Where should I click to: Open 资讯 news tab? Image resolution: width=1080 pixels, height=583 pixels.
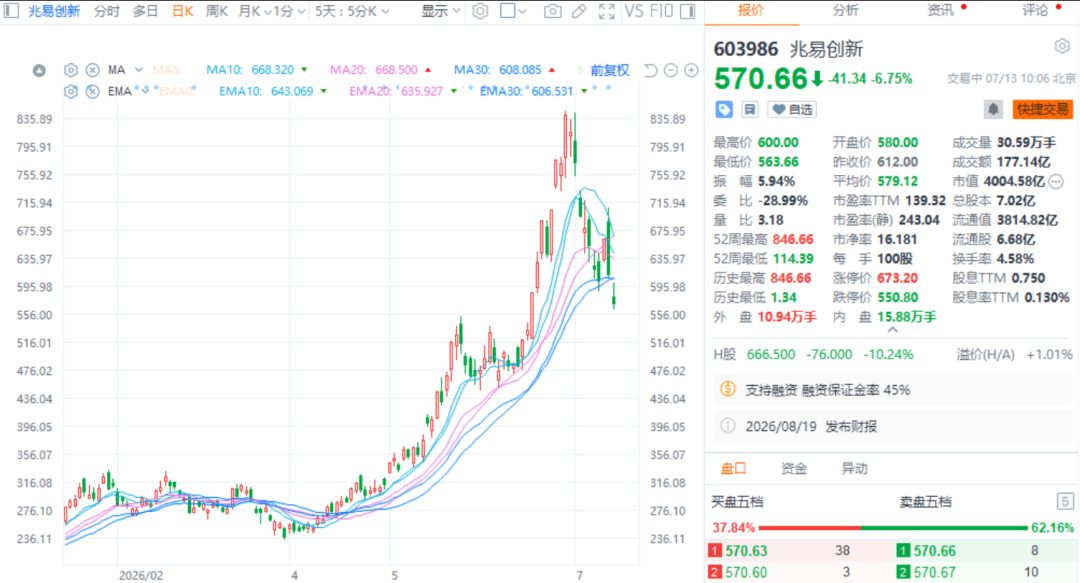(x=940, y=10)
